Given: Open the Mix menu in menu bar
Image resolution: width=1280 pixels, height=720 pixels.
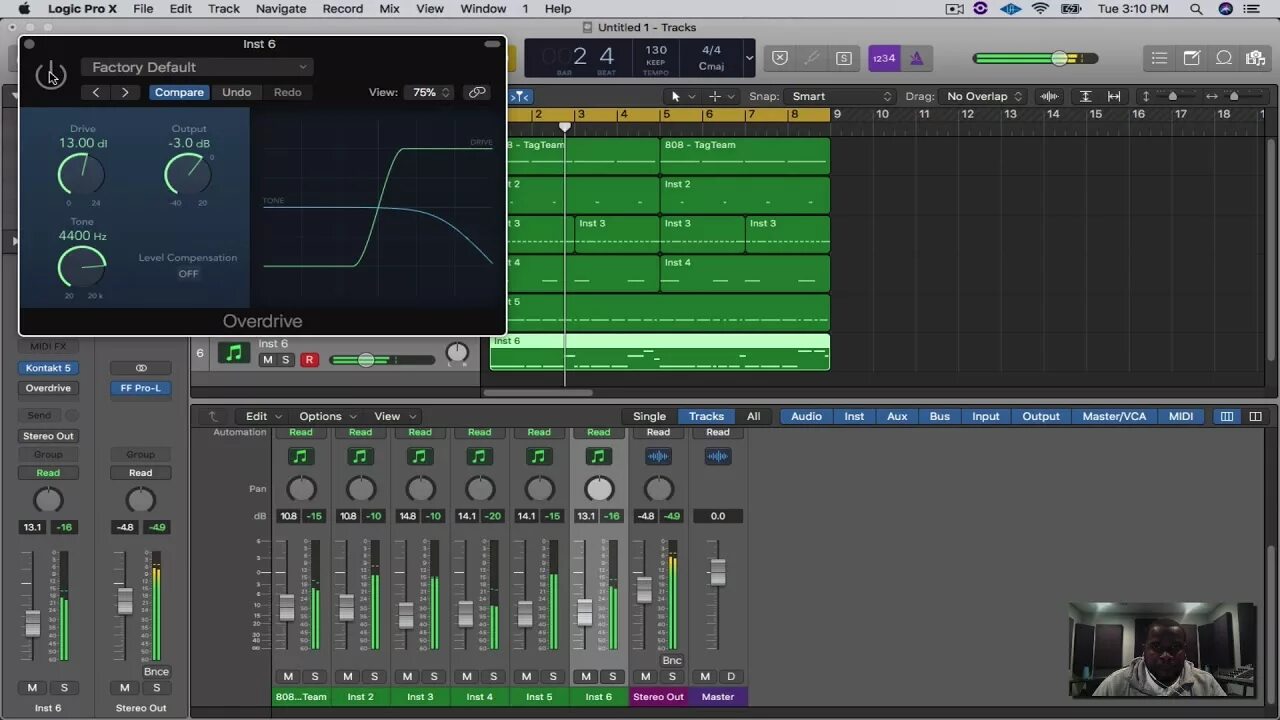Looking at the screenshot, I should click(390, 8).
